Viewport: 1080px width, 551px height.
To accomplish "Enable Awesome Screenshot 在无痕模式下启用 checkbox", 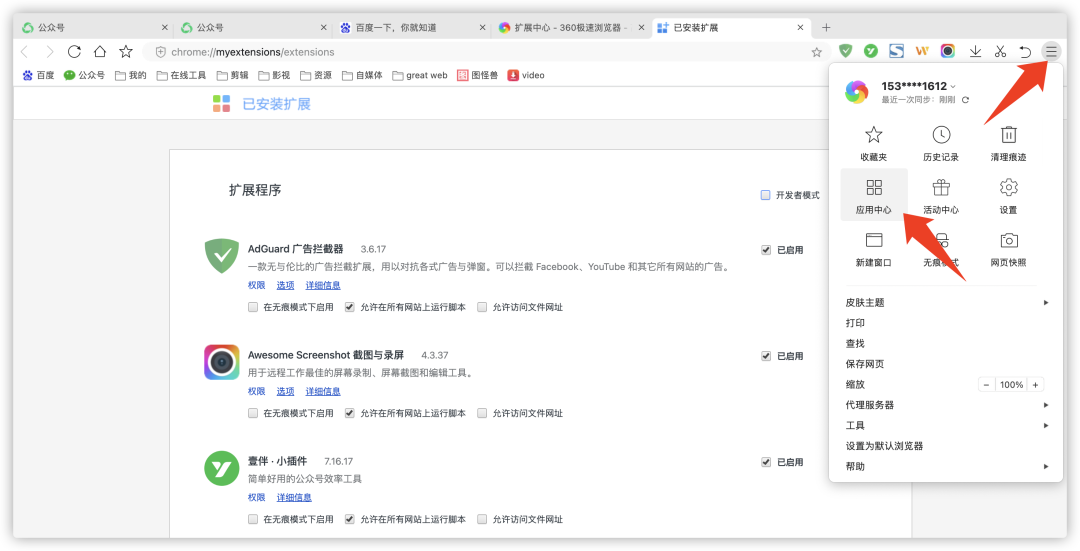I will 253,413.
